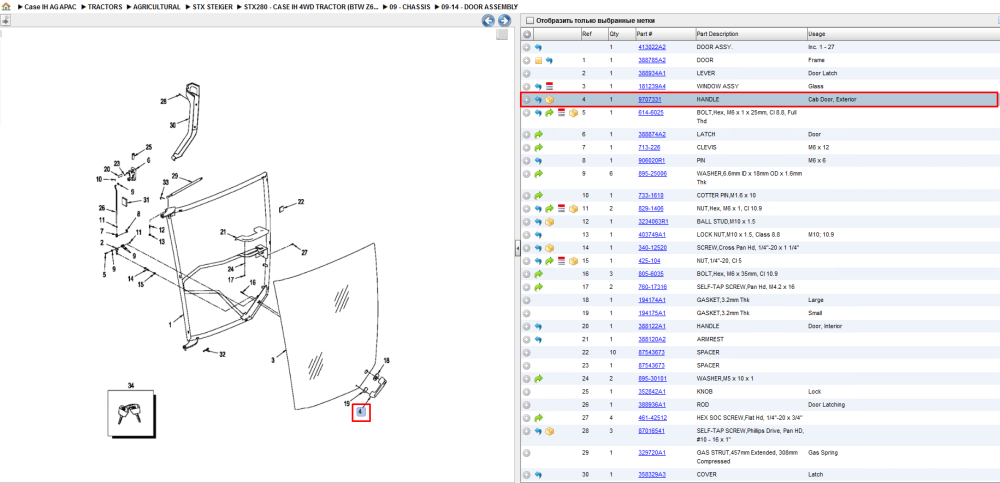Click the box icon on part 87016541 row
1000x483 pixels.
(x=549, y=431)
